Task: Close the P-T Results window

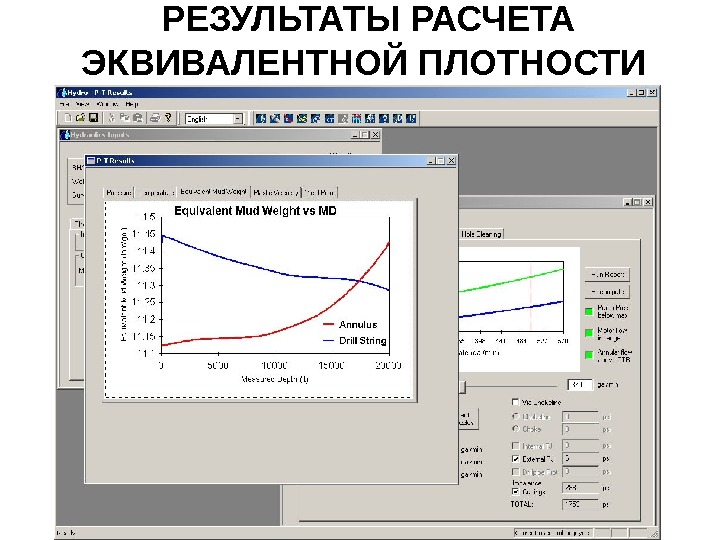Action: click(451, 161)
